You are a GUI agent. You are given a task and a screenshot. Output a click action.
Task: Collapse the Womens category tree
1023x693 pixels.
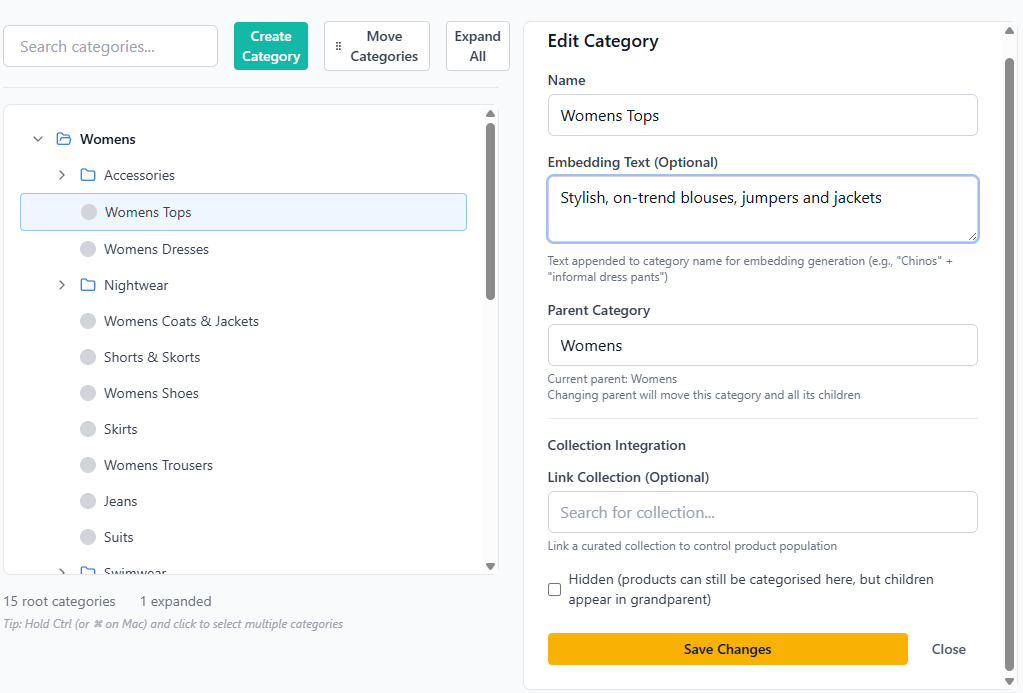click(38, 139)
